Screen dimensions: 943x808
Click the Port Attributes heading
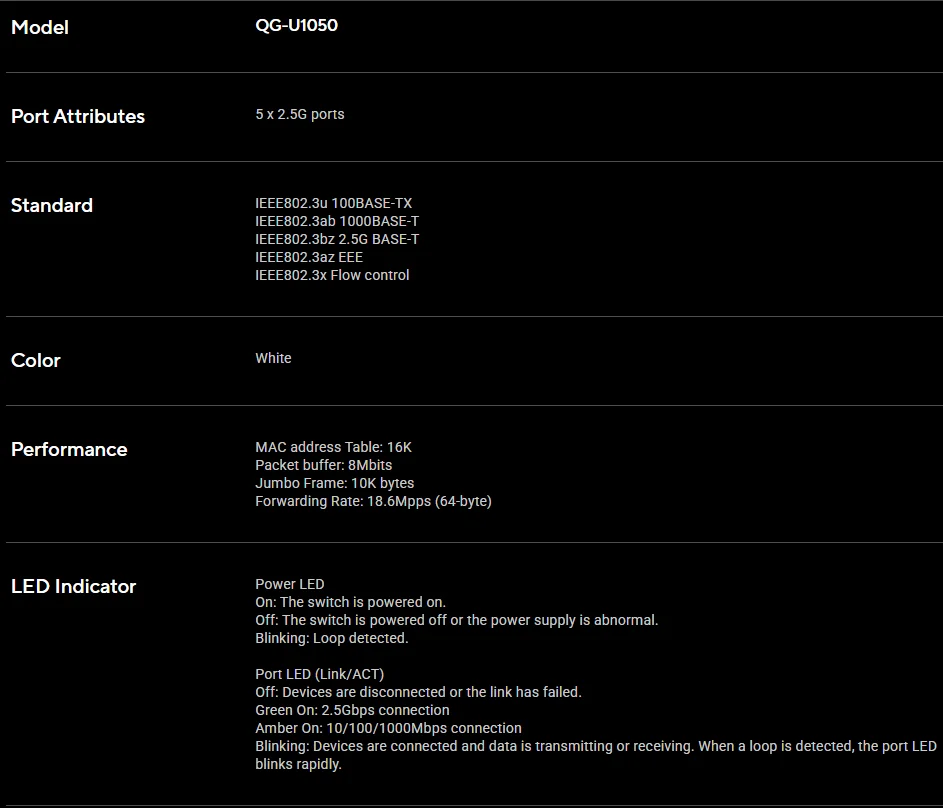coord(78,116)
